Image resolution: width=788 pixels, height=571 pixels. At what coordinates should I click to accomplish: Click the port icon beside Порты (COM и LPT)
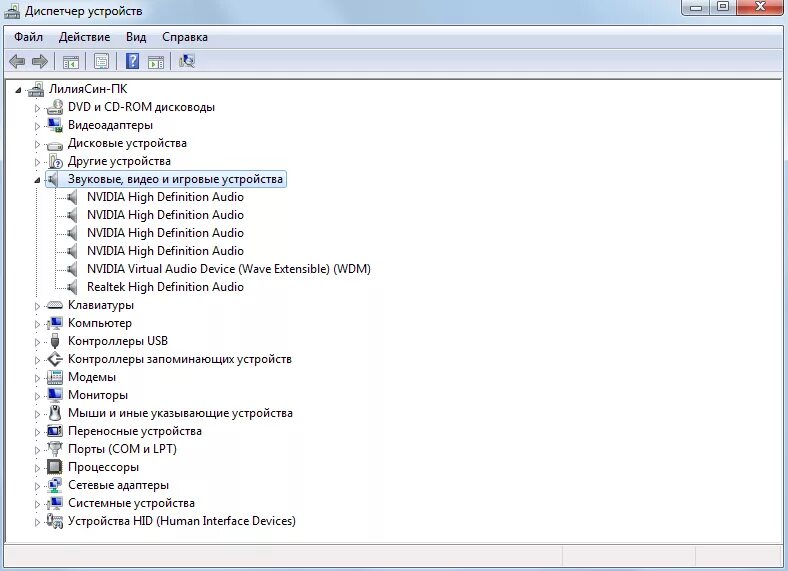tap(55, 449)
